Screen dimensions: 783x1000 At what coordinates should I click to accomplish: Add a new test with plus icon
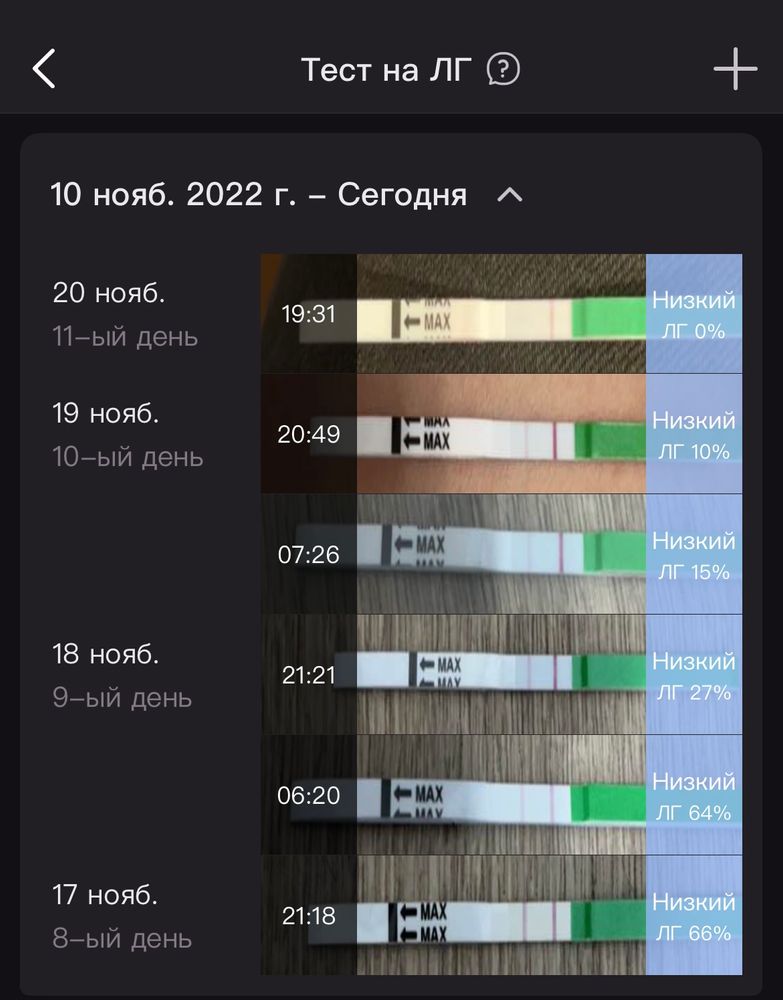coord(735,70)
